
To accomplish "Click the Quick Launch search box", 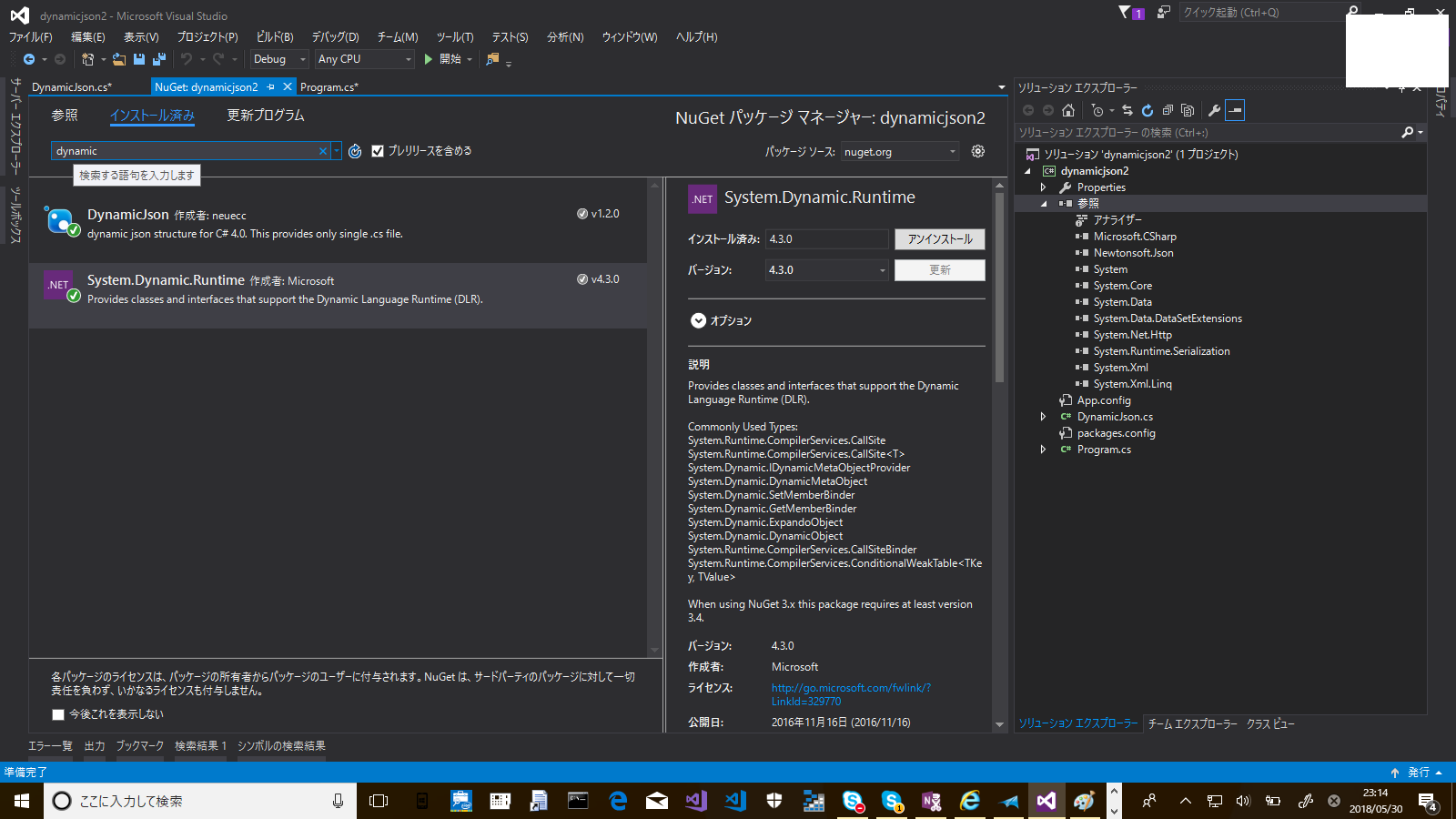I will point(1261,12).
